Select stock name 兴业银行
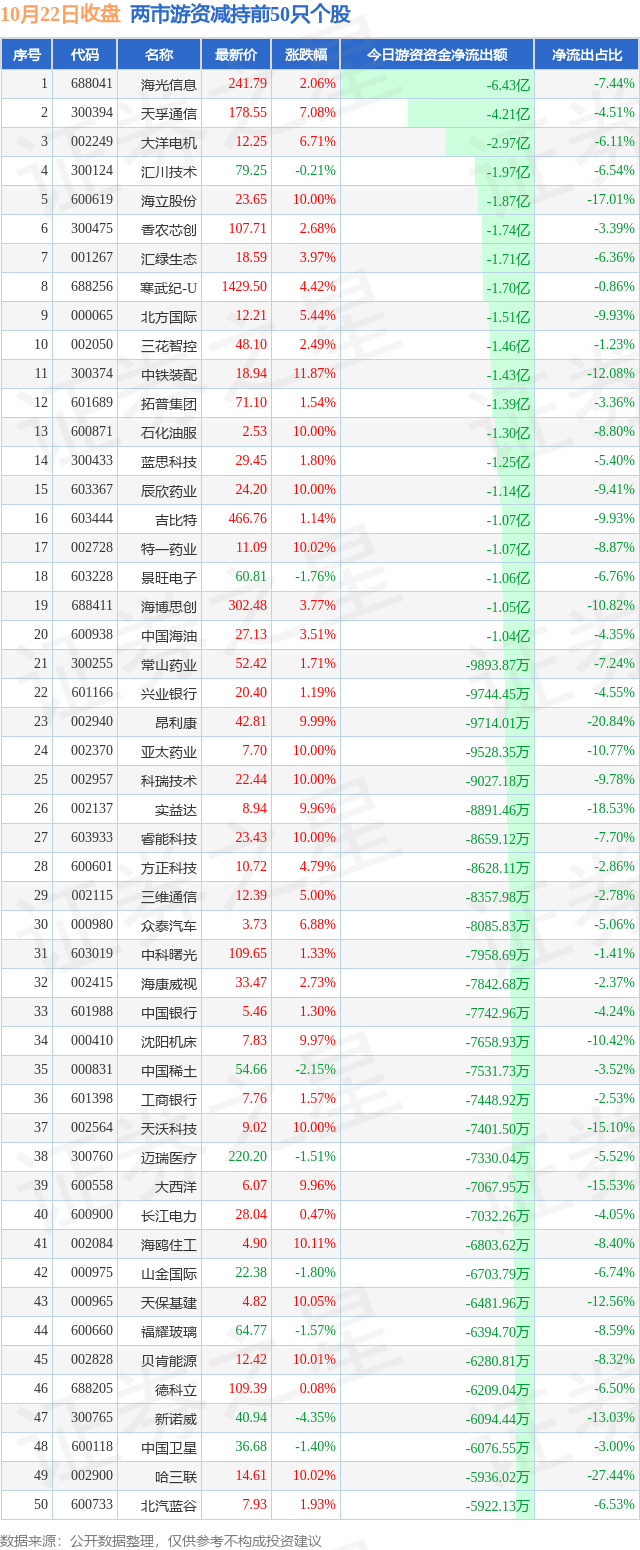Viewport: 640px width, 1550px height. pyautogui.click(x=170, y=693)
